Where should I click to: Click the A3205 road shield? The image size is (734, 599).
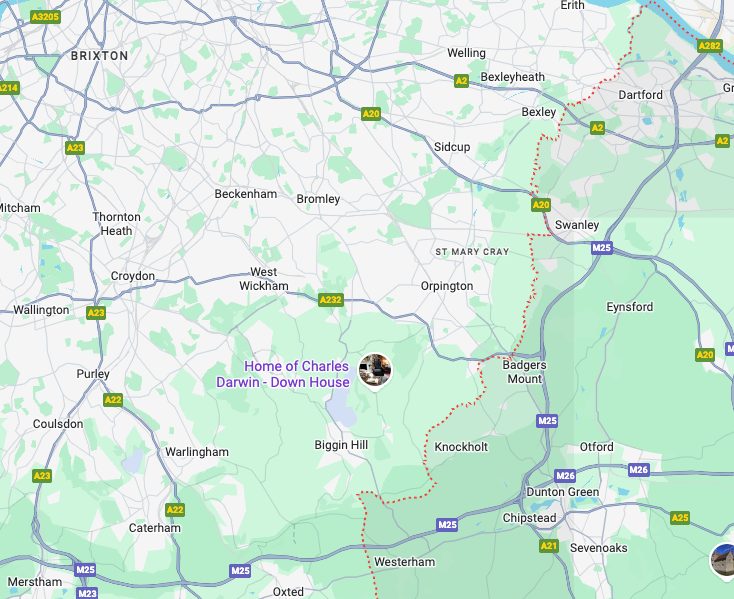(45, 17)
